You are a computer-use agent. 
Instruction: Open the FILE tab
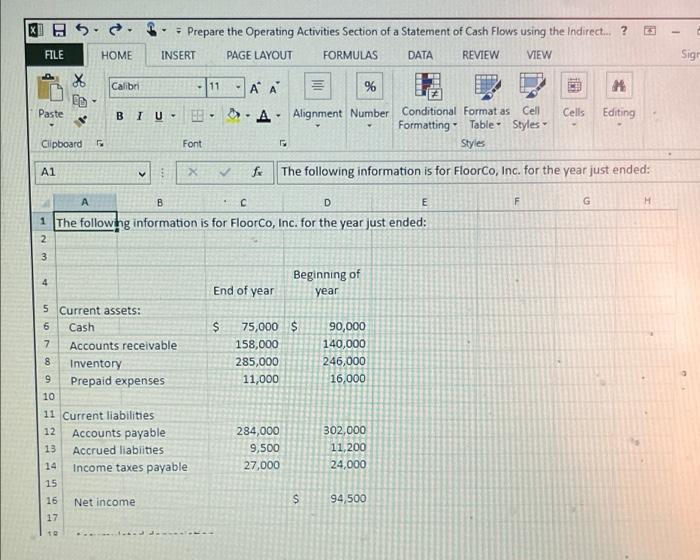click(x=54, y=55)
